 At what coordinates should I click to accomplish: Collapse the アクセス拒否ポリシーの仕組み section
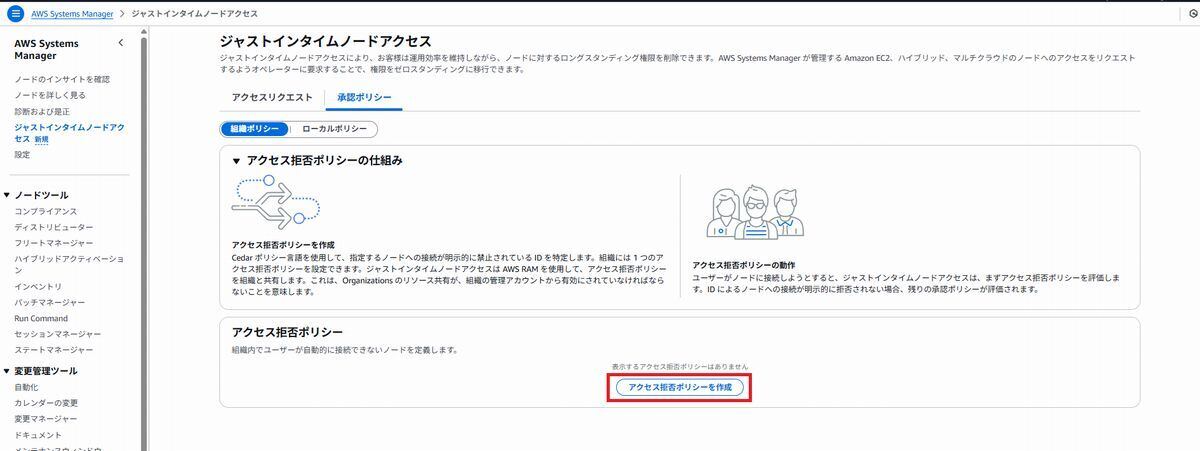tap(236, 161)
